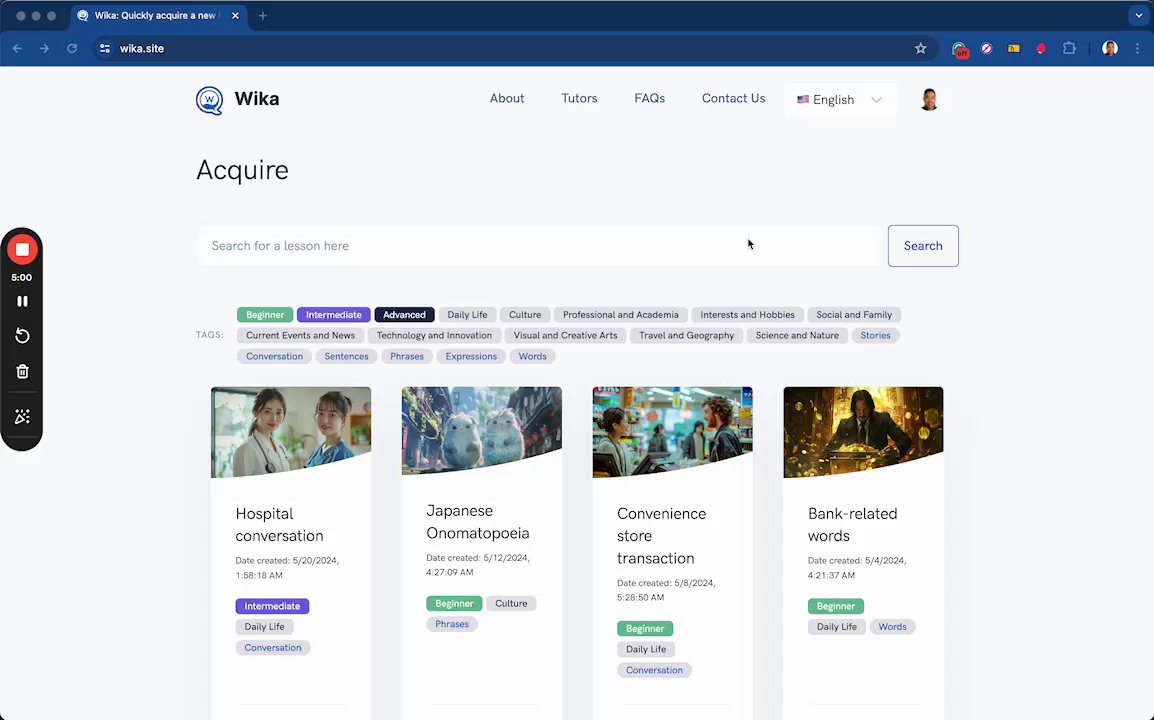
Task: Click the Bank-related words lesson title
Action: tap(852, 525)
